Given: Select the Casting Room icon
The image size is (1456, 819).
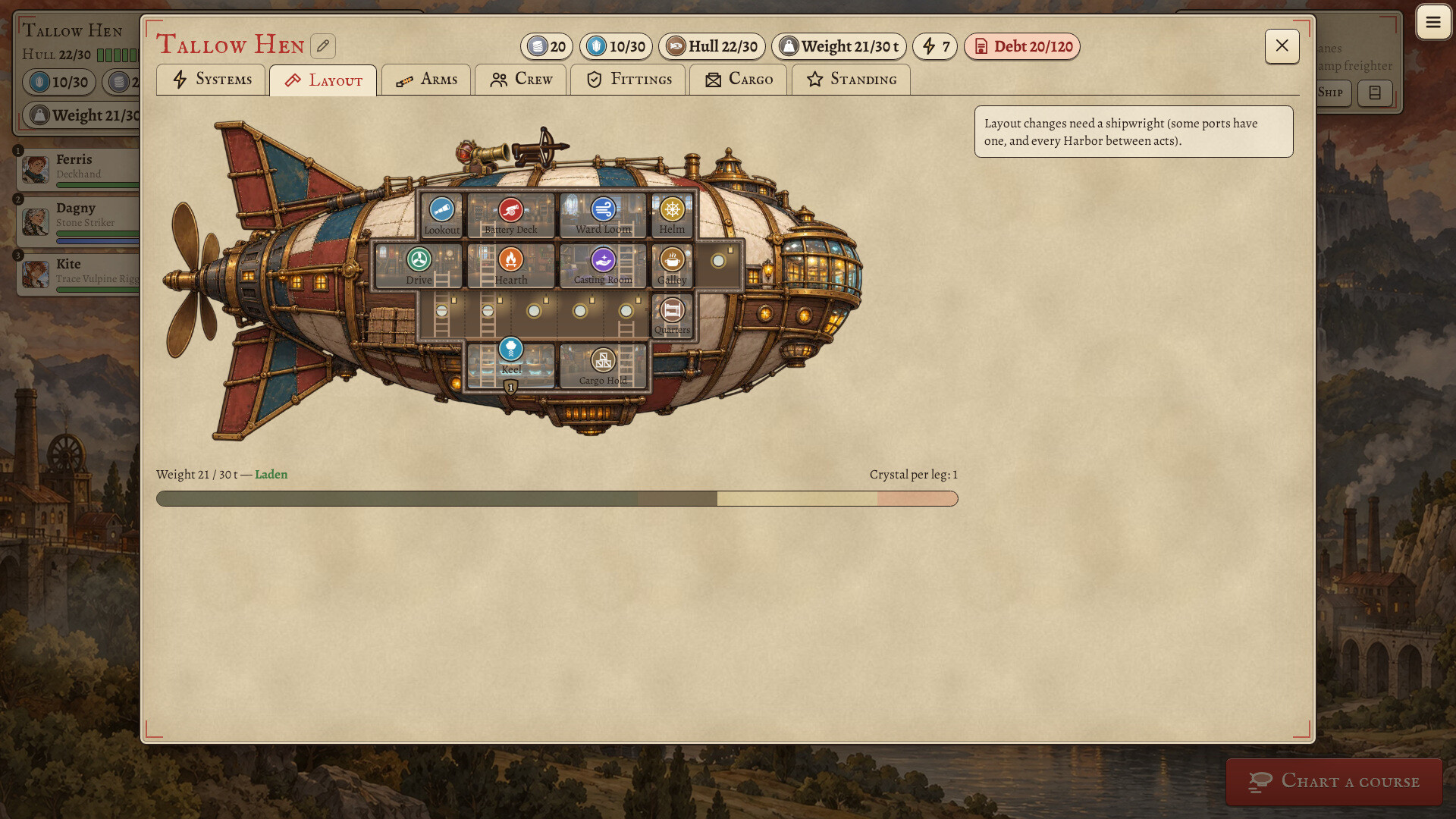Looking at the screenshot, I should coord(603,259).
